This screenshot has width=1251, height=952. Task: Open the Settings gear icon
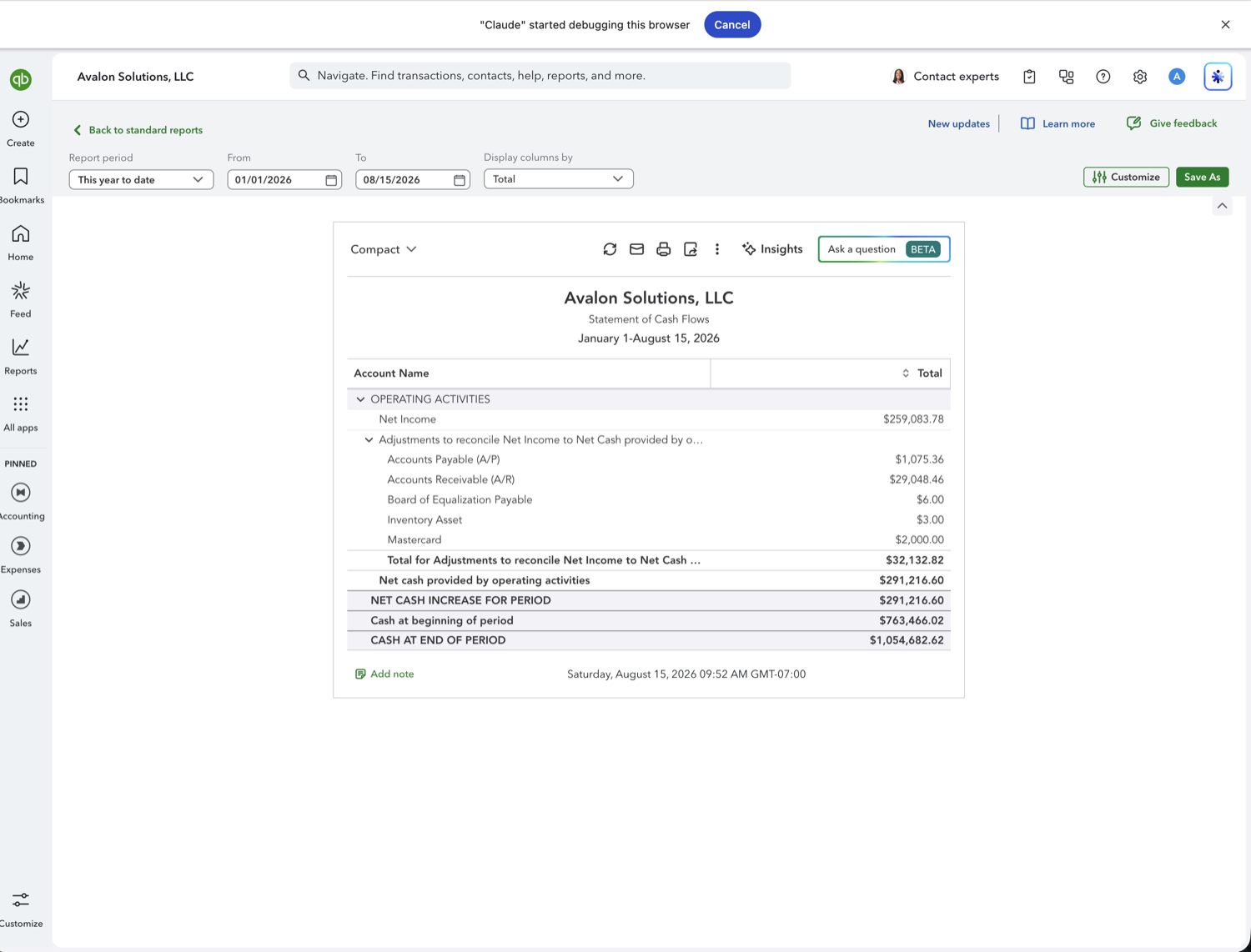pos(1140,77)
